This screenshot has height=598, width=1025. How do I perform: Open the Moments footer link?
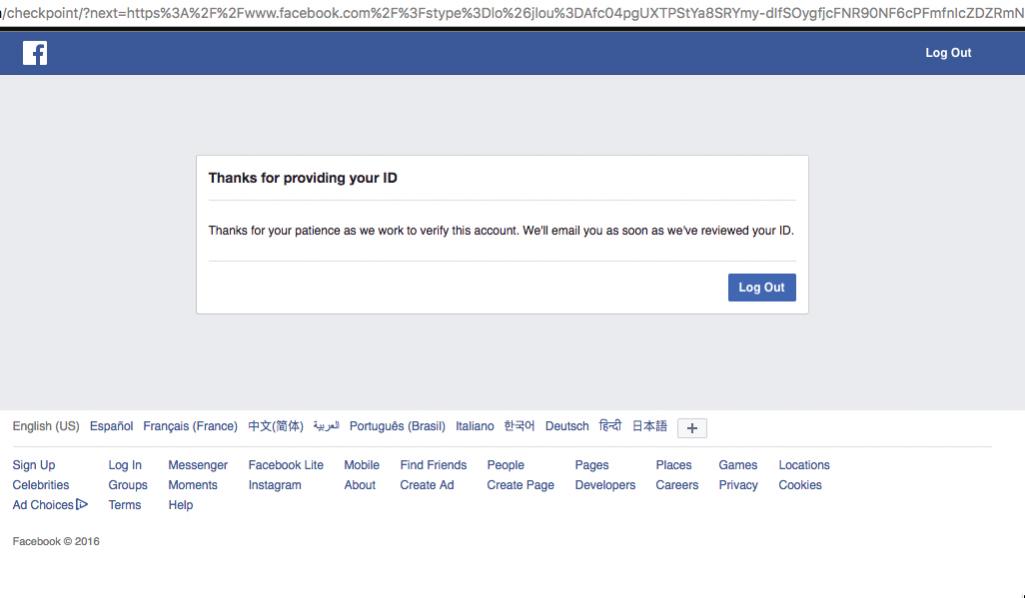192,485
